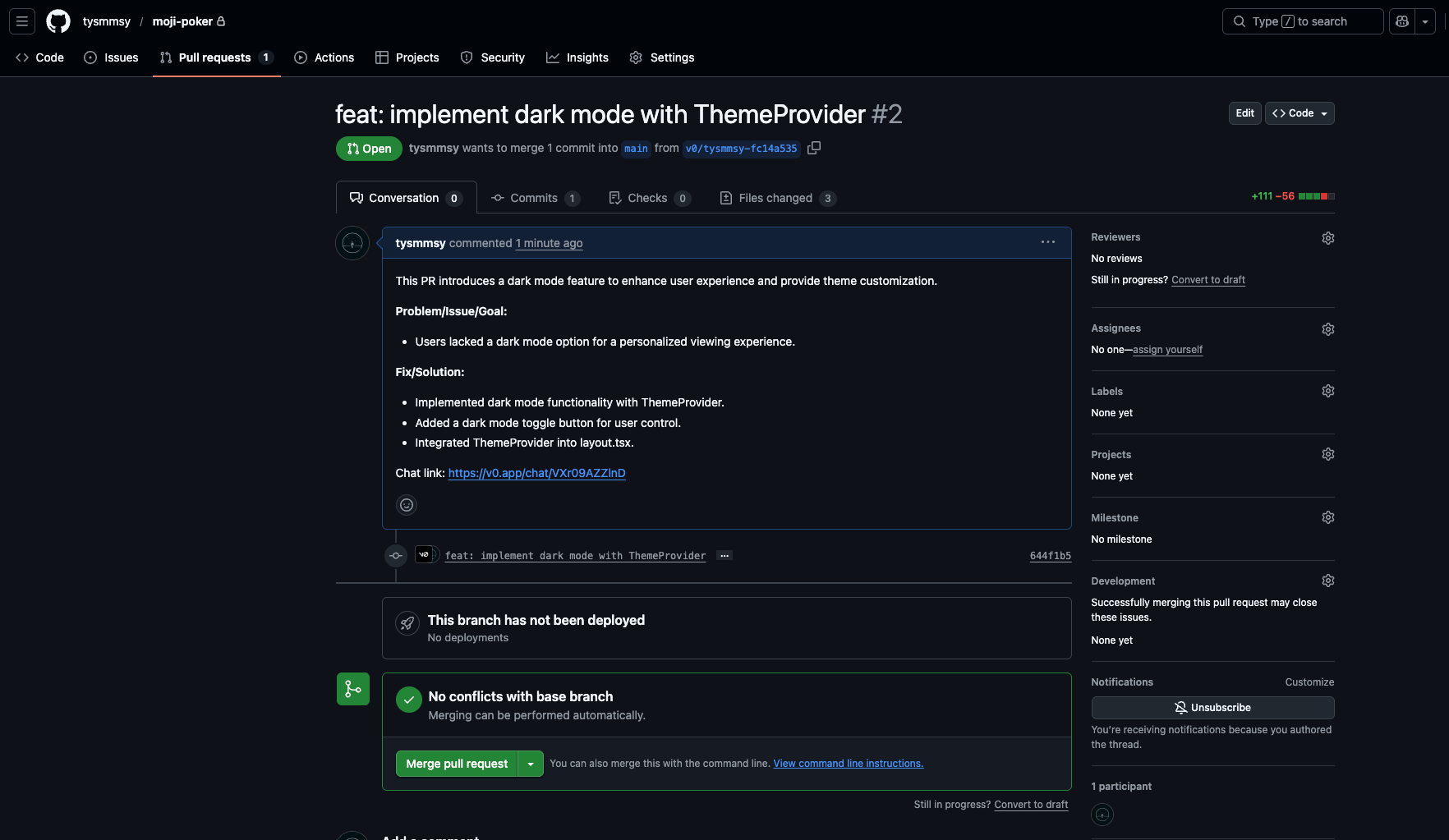1449x840 pixels.
Task: Click the 'No conflicts with base branch' heading
Action: pyautogui.click(x=521, y=696)
